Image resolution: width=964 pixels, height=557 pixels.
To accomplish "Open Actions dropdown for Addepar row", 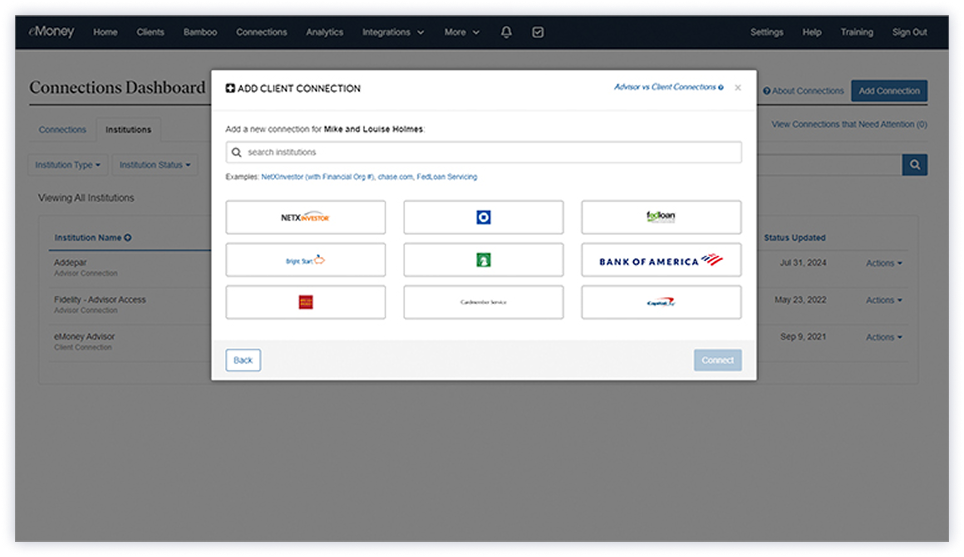I will click(883, 263).
